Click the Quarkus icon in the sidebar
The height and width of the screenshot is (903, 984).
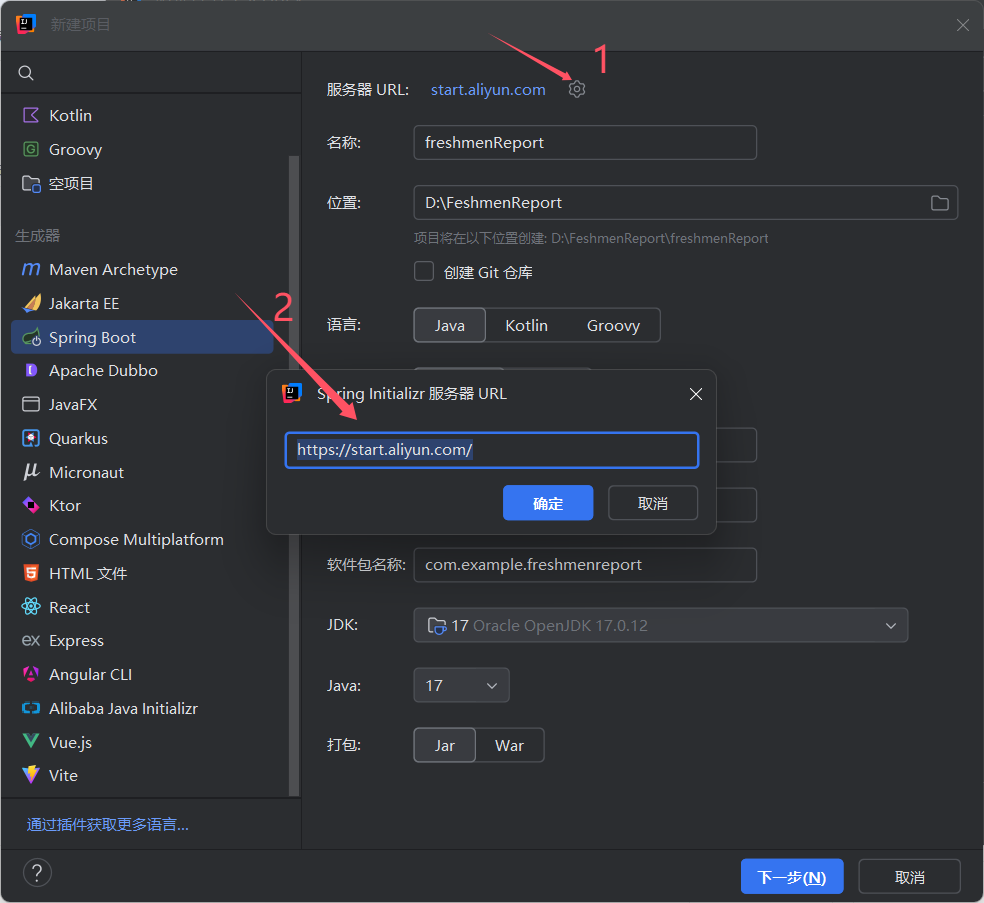pyautogui.click(x=30, y=438)
